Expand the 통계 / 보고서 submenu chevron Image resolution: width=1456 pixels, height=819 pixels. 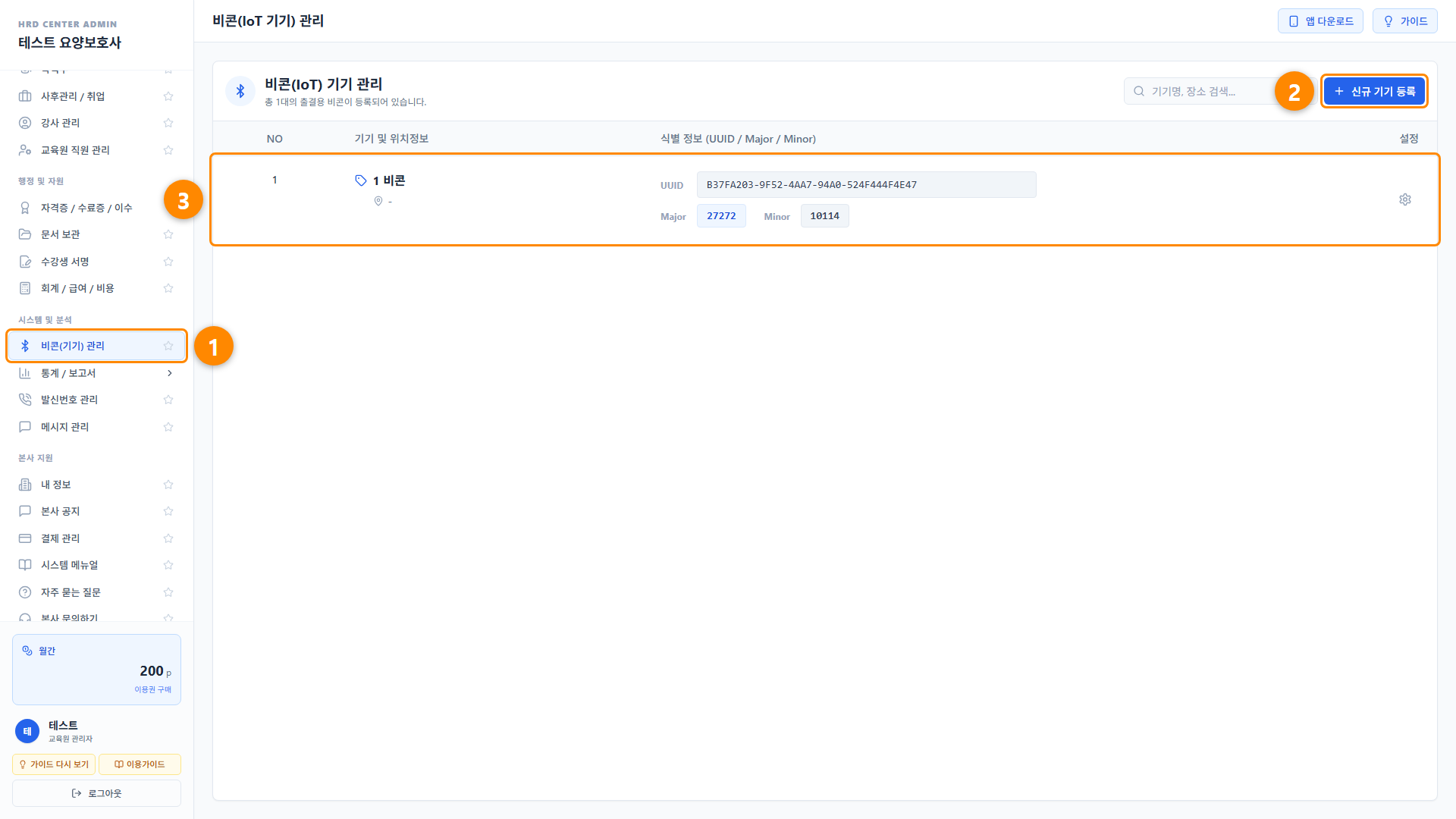169,373
